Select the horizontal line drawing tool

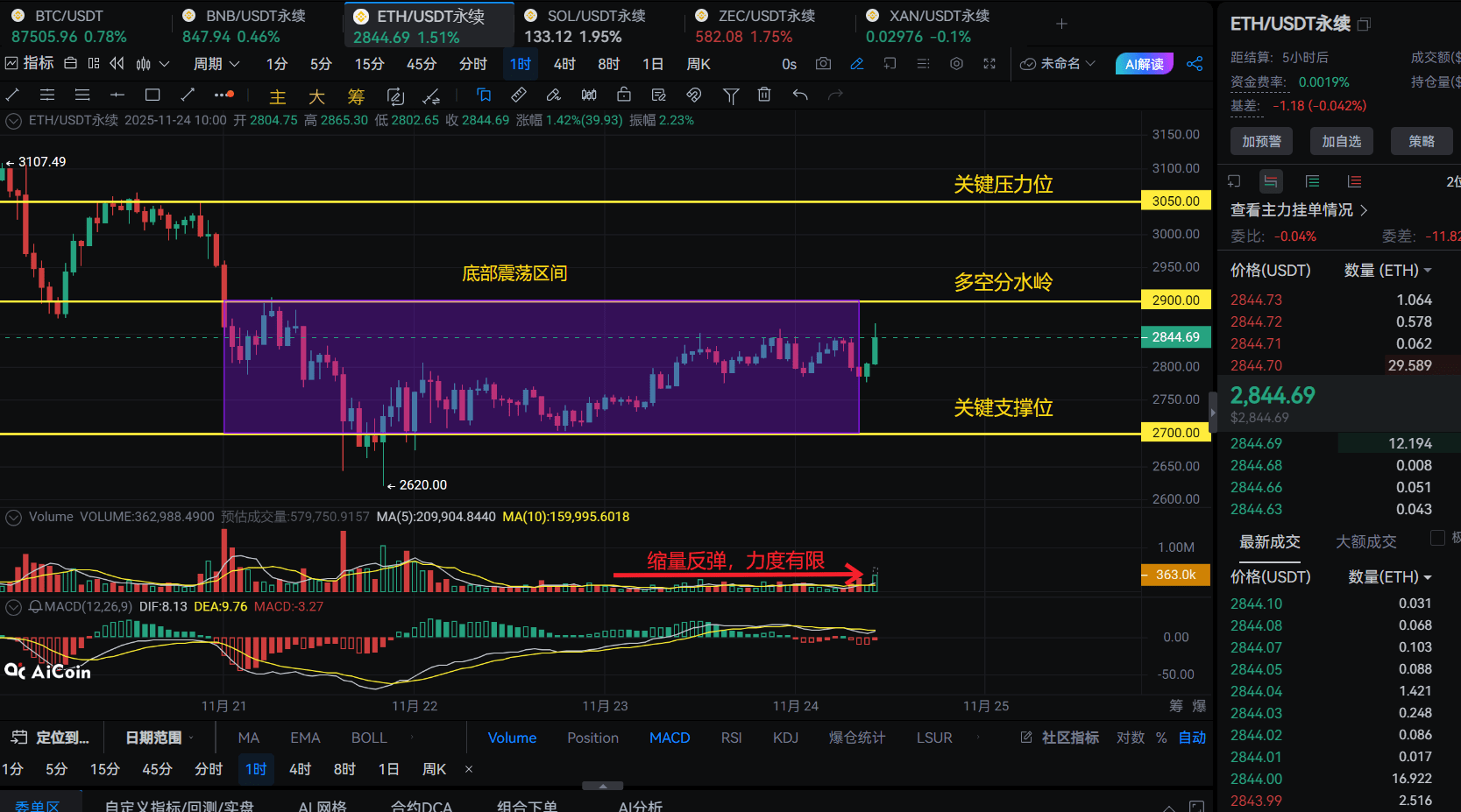[x=117, y=95]
